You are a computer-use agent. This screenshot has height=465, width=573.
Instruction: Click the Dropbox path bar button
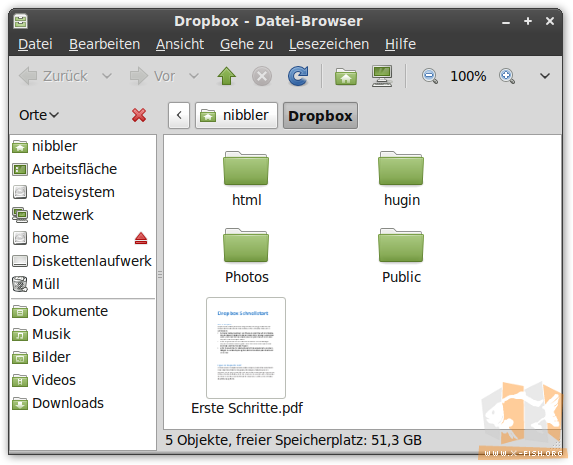tap(320, 116)
